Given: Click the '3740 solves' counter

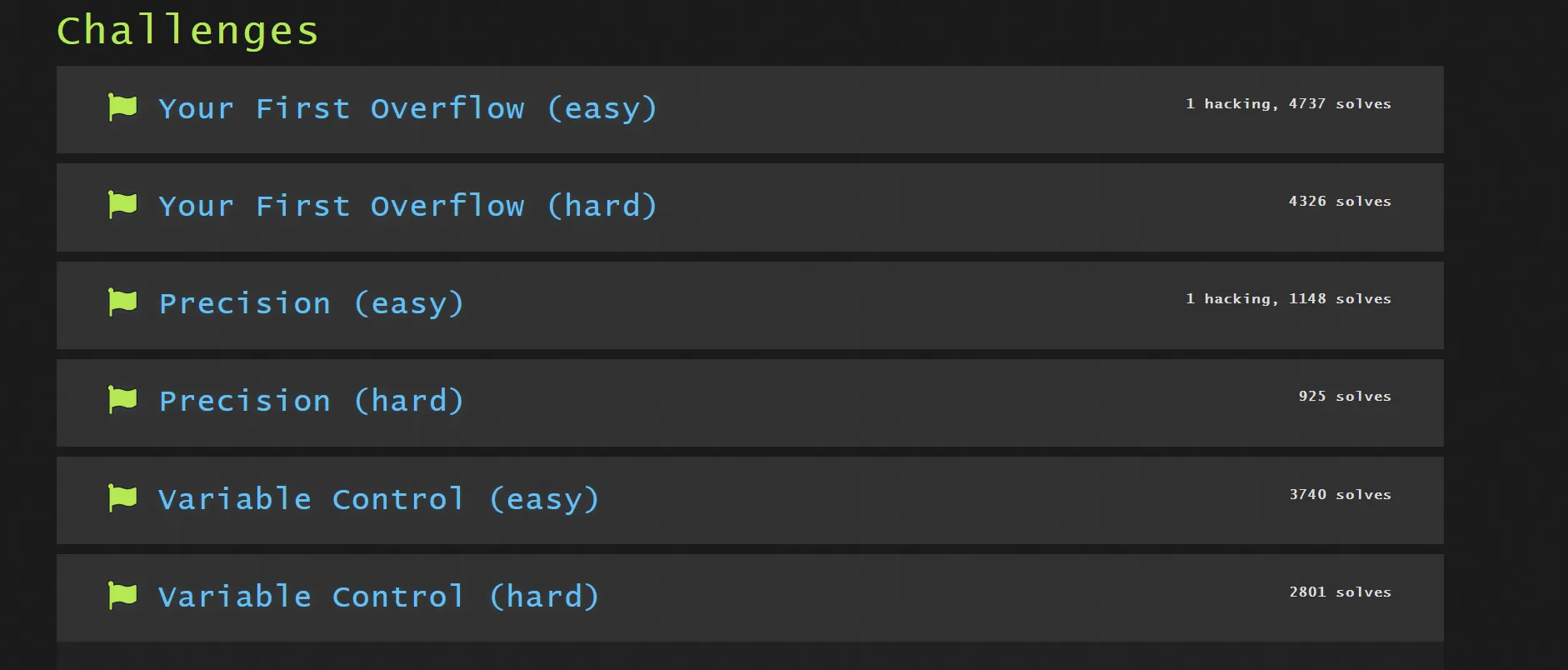Looking at the screenshot, I should coord(1340,495).
